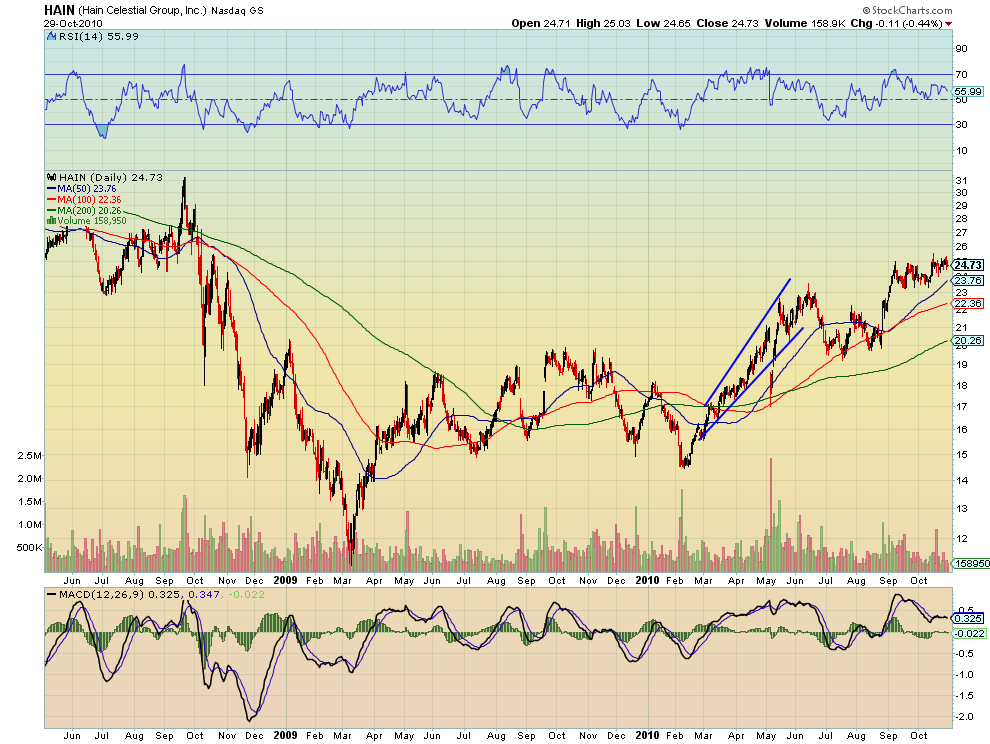This screenshot has height=744, width=990.
Task: Click the -2.0 label on MACD axis
Action: (963, 717)
